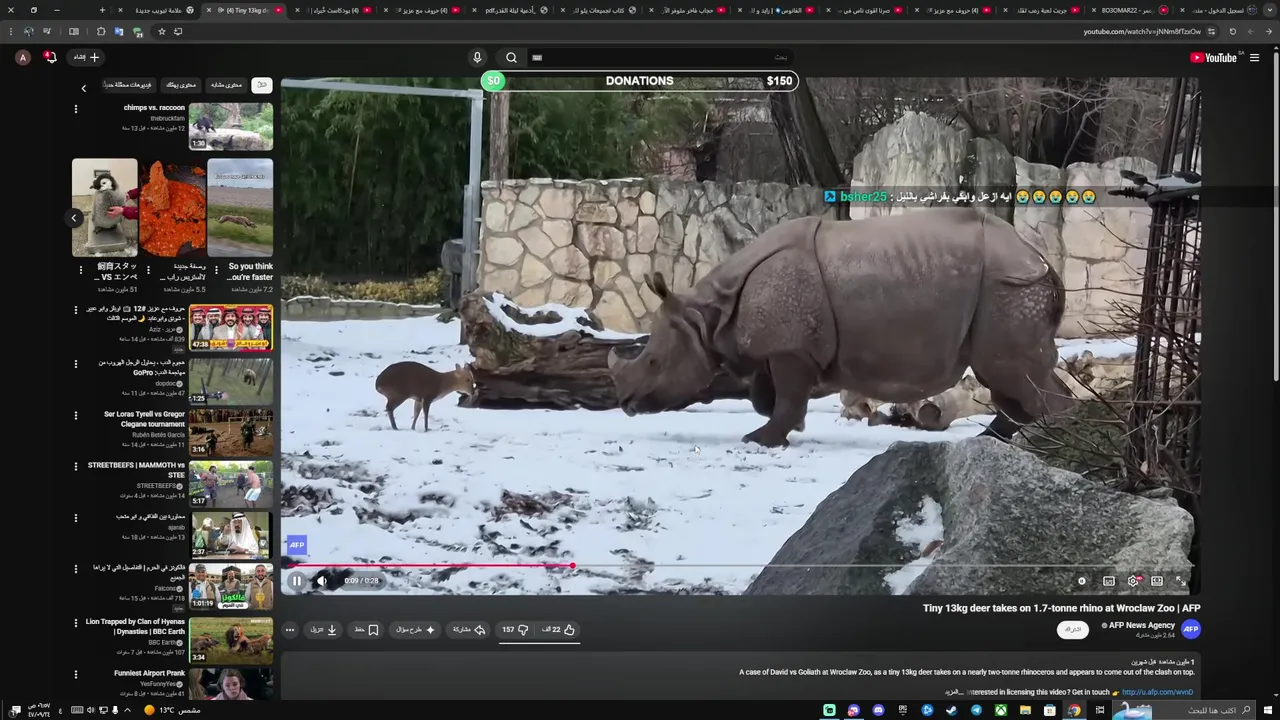Image resolution: width=1280 pixels, height=720 pixels.
Task: Open chimps vs. raccoon video thumbnail
Action: click(231, 126)
